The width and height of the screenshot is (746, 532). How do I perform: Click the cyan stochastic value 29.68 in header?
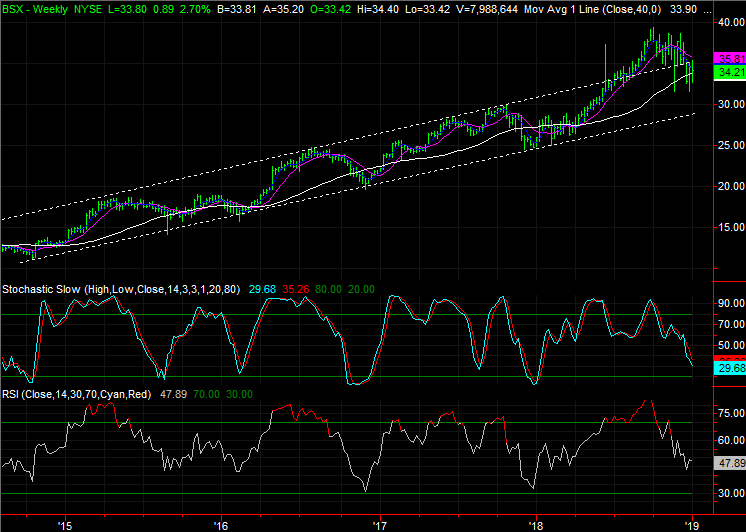[262, 289]
